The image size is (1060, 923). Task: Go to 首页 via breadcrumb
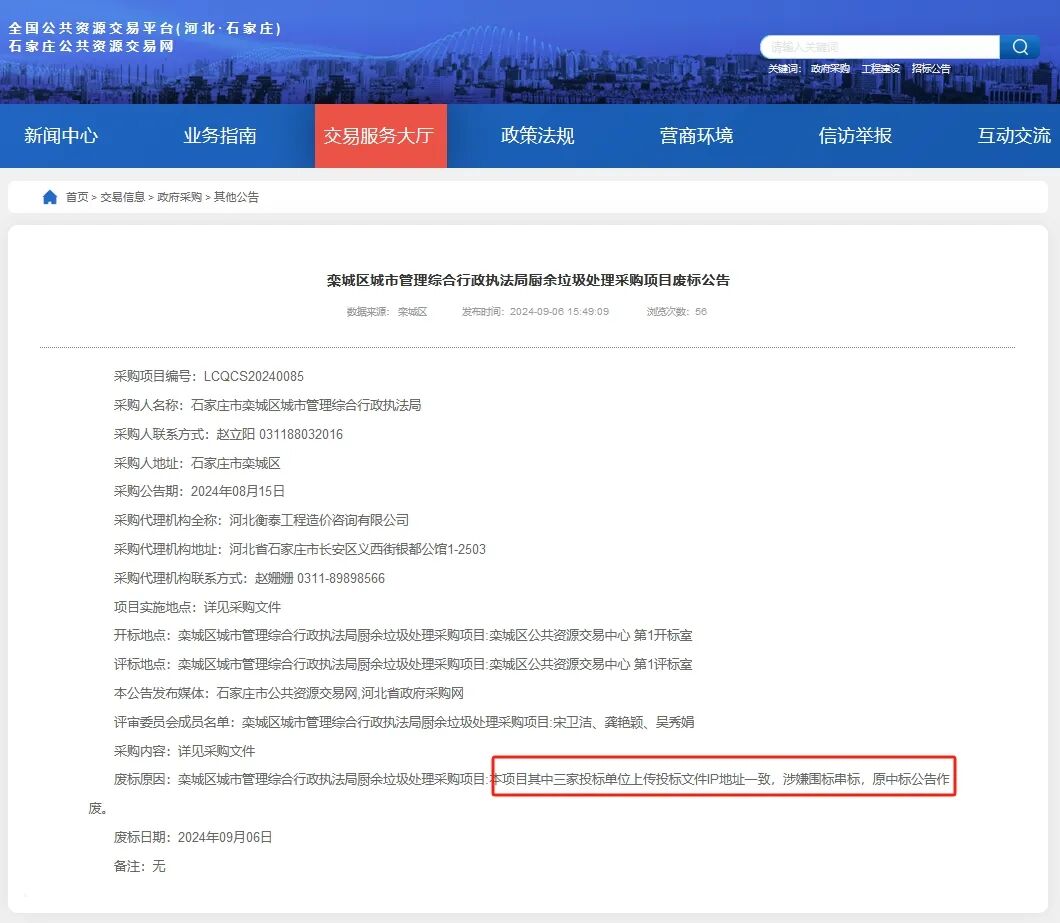point(77,197)
